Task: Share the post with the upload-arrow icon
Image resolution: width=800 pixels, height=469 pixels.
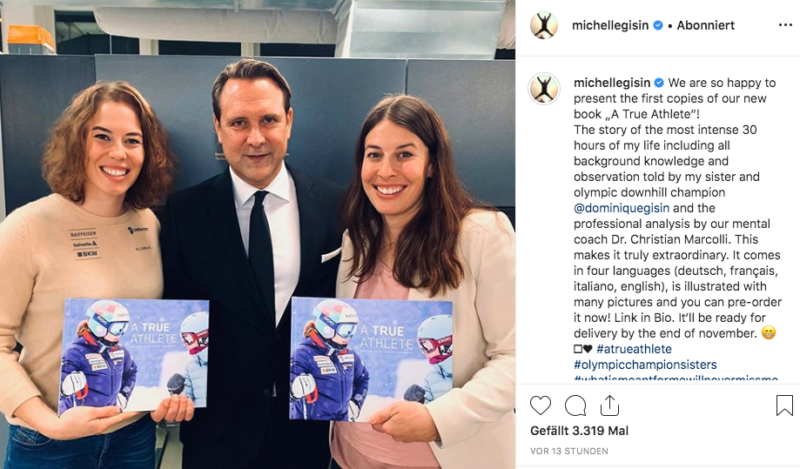Action: 609,406
